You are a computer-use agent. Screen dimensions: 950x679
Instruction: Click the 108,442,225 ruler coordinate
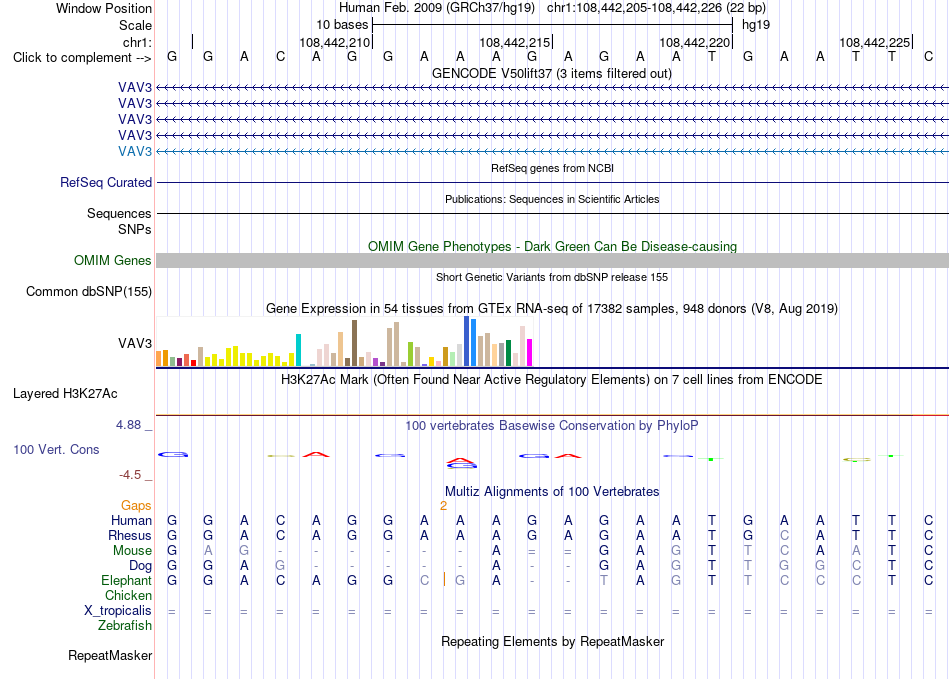[x=874, y=42]
